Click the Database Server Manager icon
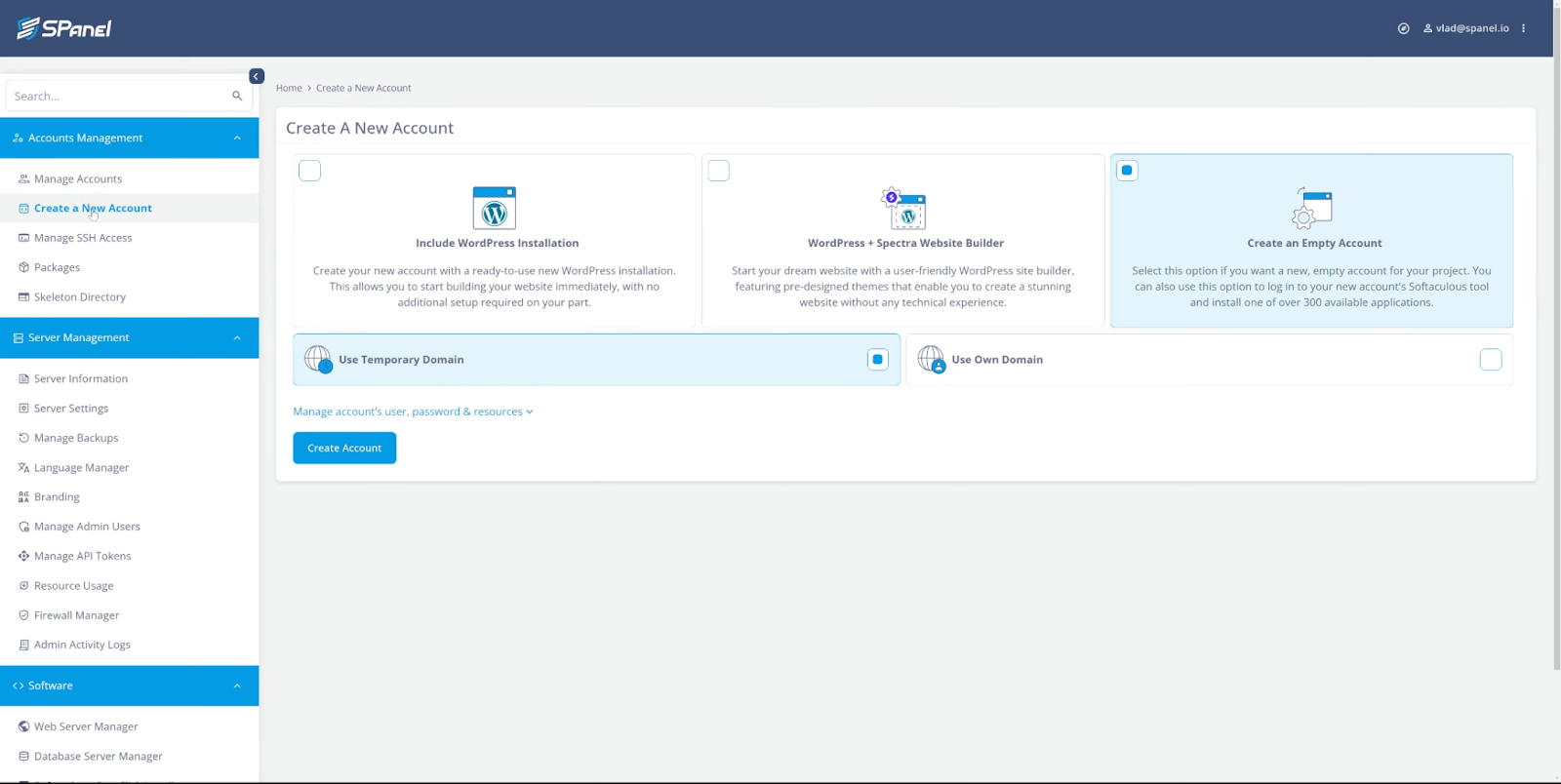 pos(23,756)
